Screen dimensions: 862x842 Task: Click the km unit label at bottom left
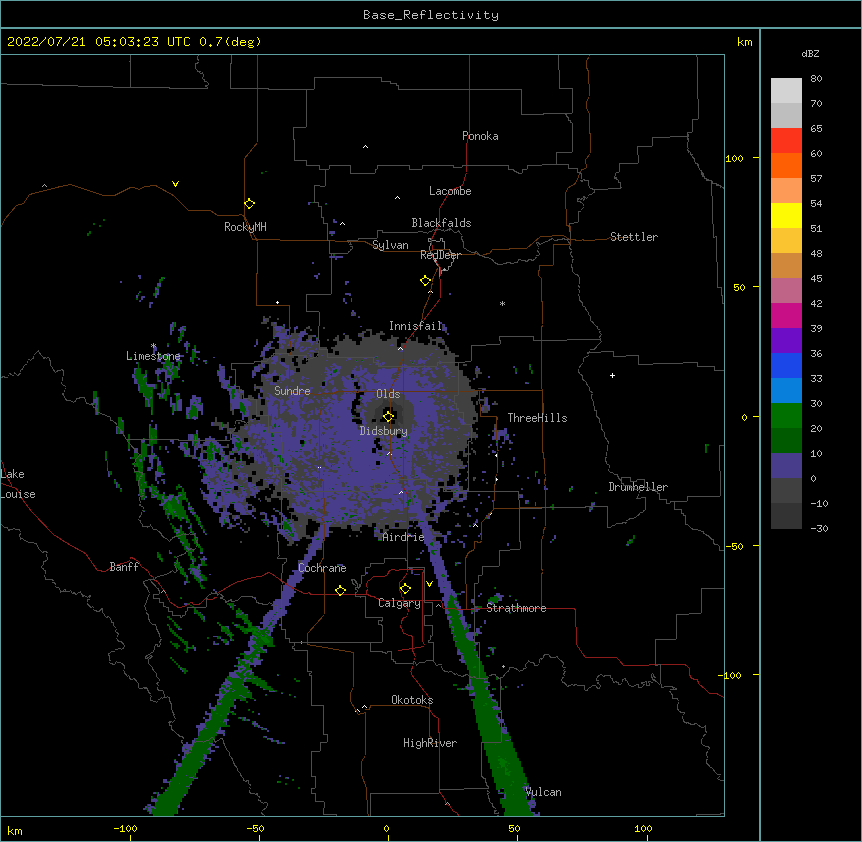point(15,830)
